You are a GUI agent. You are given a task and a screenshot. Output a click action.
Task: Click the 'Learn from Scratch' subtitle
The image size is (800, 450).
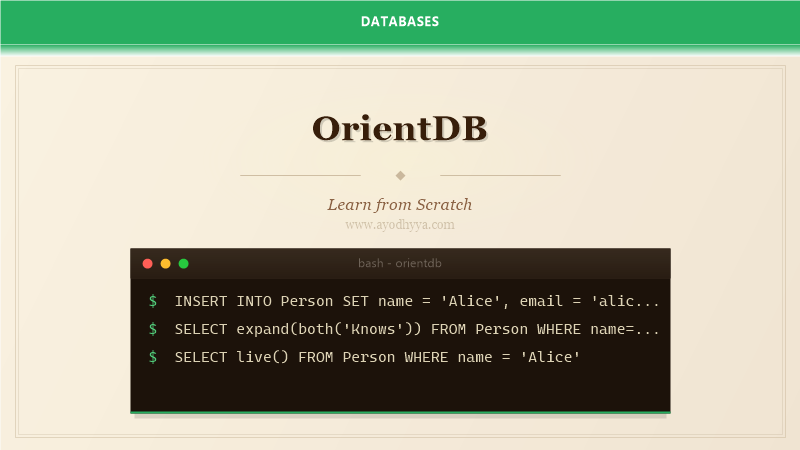click(x=400, y=205)
